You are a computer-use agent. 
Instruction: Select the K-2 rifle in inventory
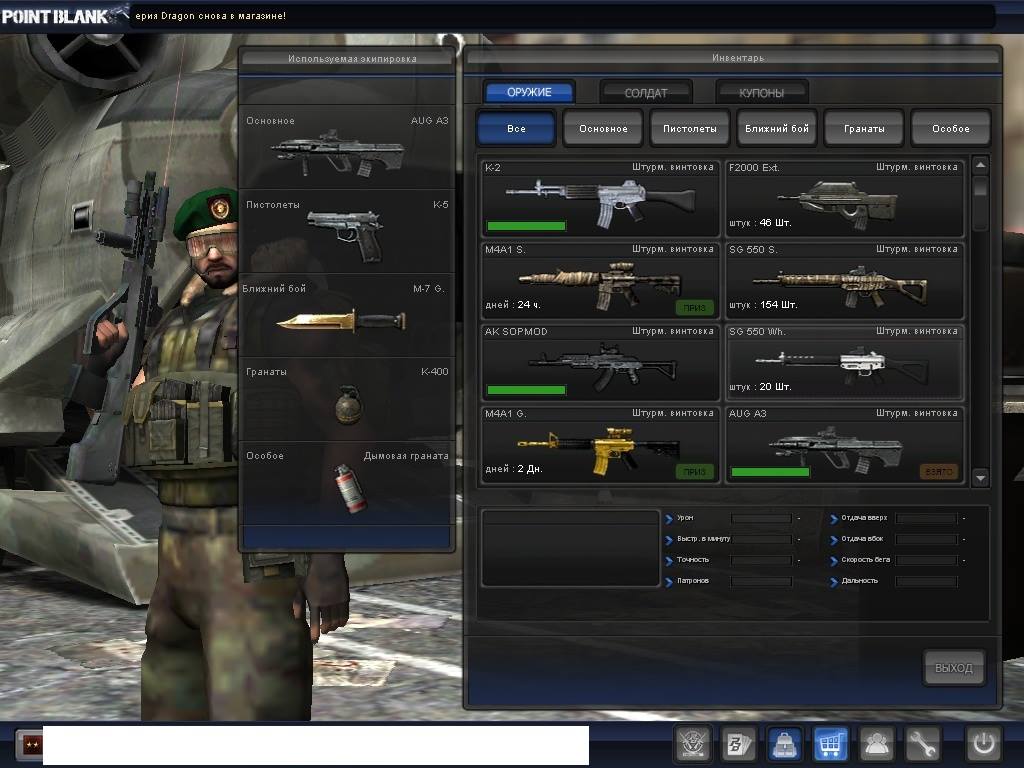600,198
